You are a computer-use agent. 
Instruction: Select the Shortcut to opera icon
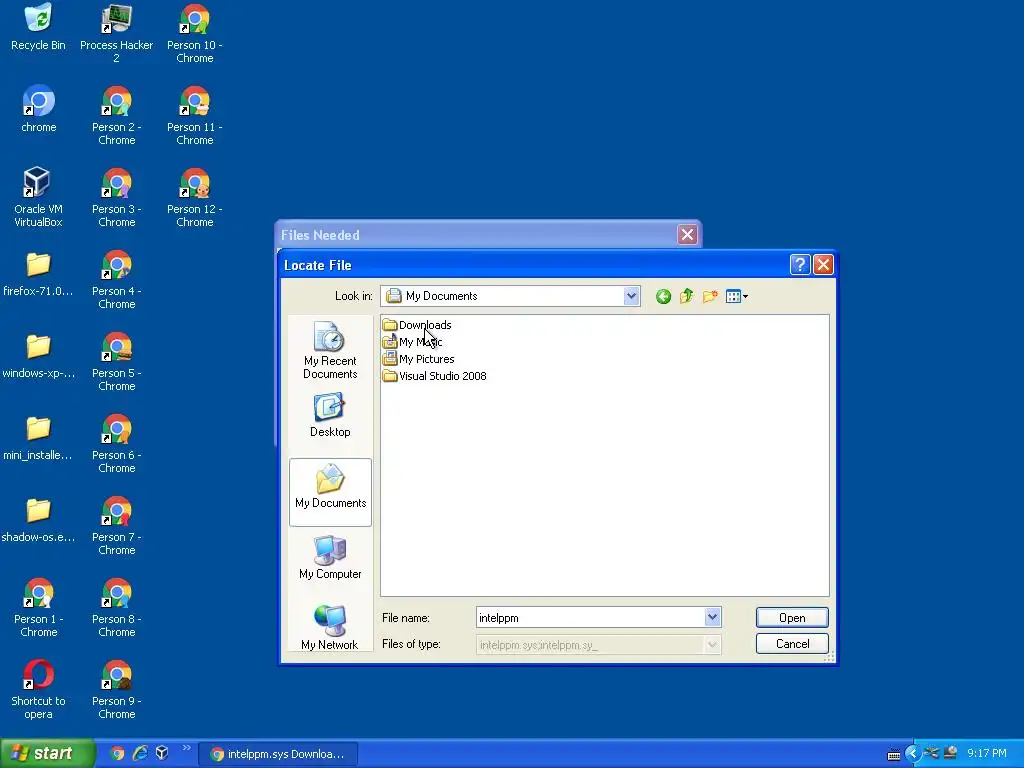38,689
